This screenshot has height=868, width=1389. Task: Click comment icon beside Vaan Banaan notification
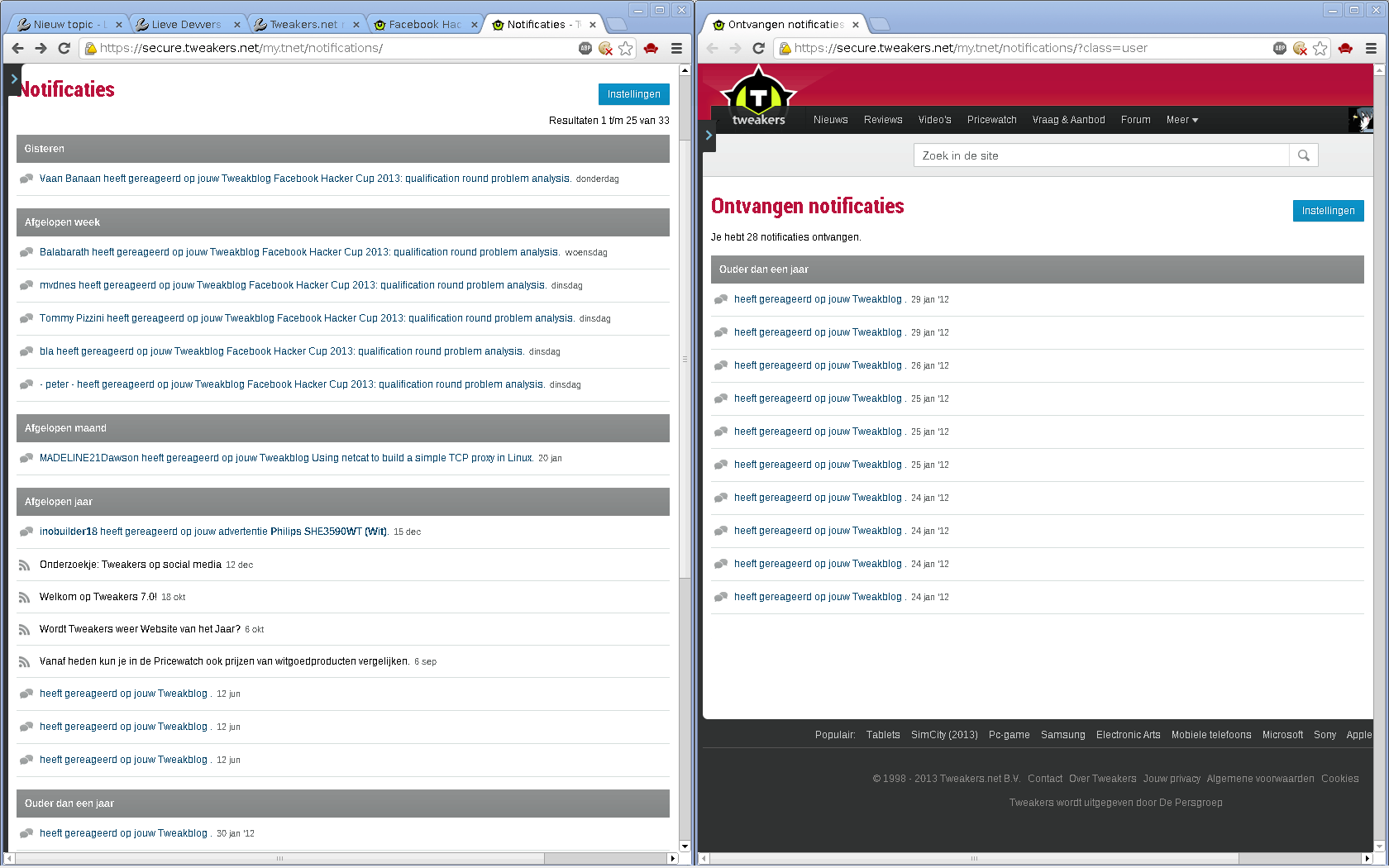pos(26,179)
